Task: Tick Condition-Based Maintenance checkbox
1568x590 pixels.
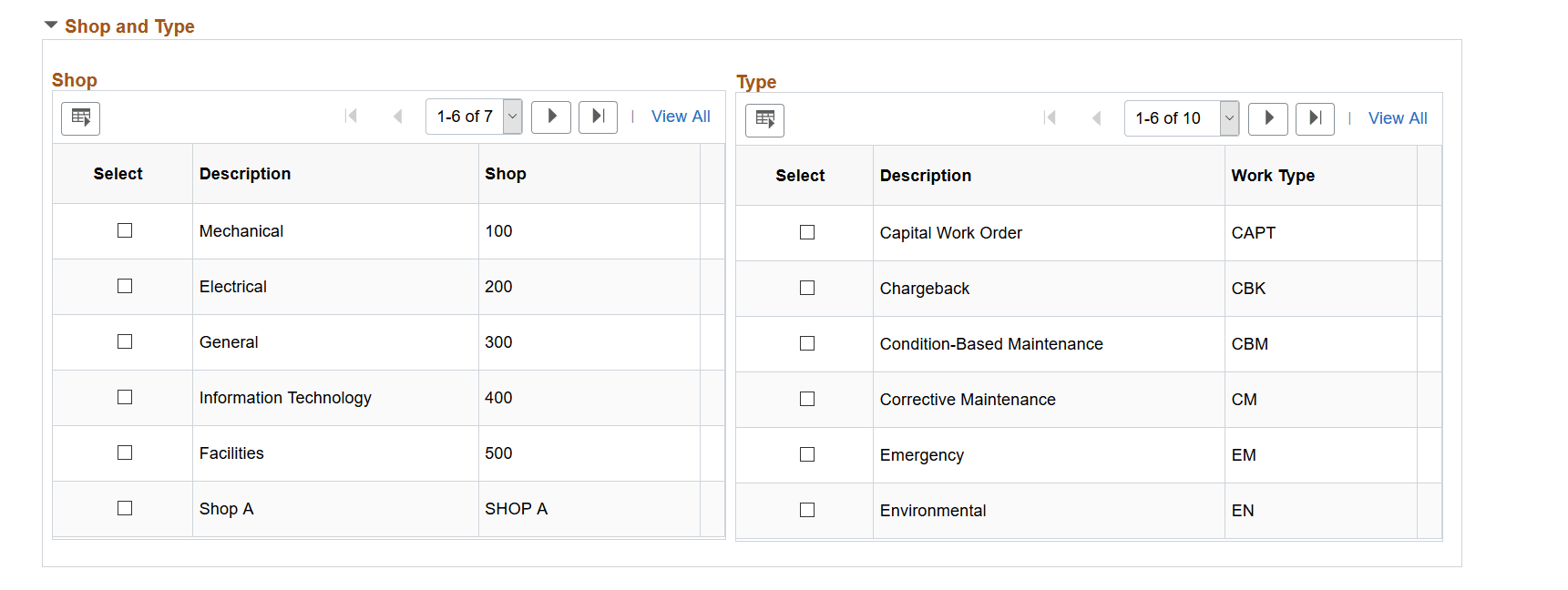Action: pos(807,343)
